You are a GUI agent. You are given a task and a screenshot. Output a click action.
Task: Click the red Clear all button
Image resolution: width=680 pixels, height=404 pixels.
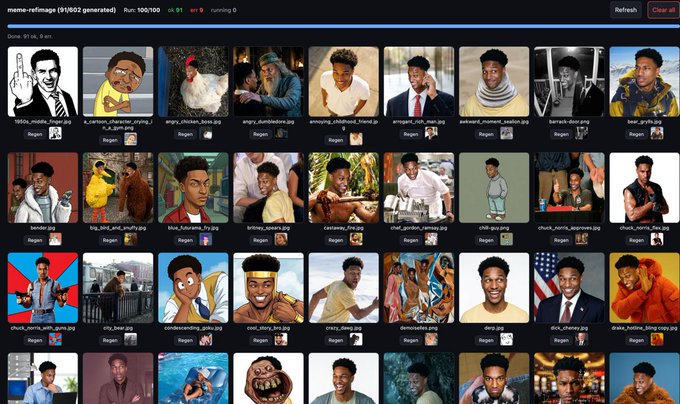pos(663,10)
